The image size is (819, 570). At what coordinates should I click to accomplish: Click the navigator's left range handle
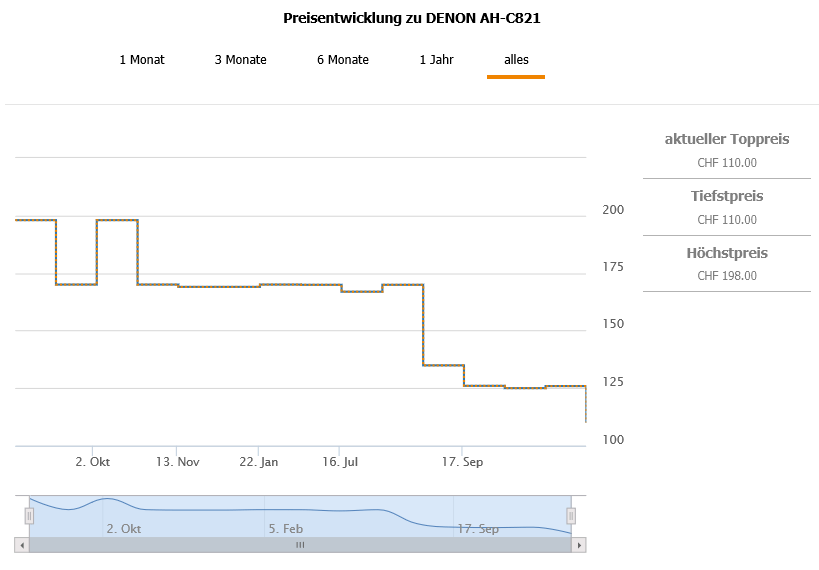[29, 516]
